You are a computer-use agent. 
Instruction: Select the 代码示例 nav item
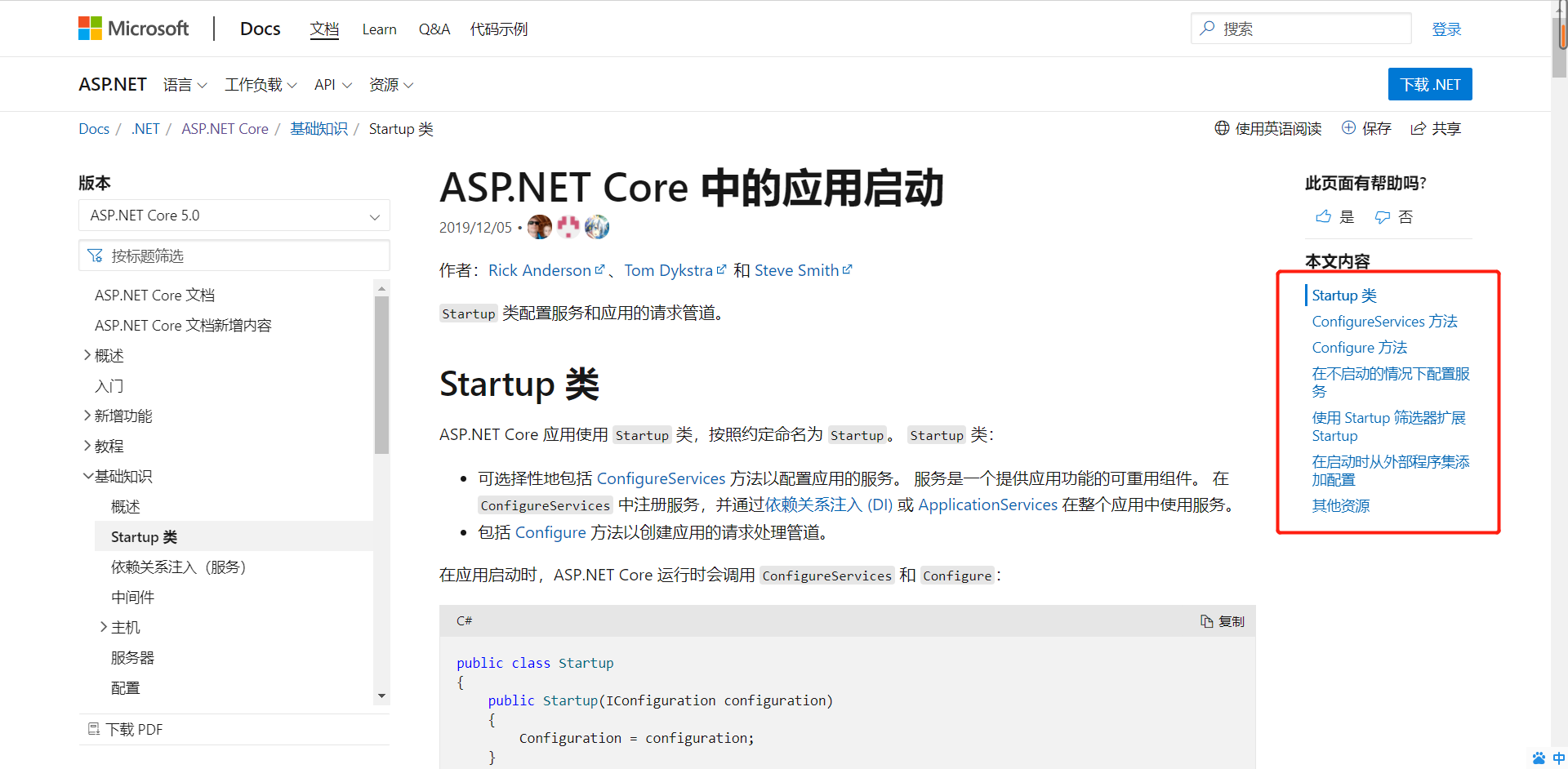pos(499,29)
